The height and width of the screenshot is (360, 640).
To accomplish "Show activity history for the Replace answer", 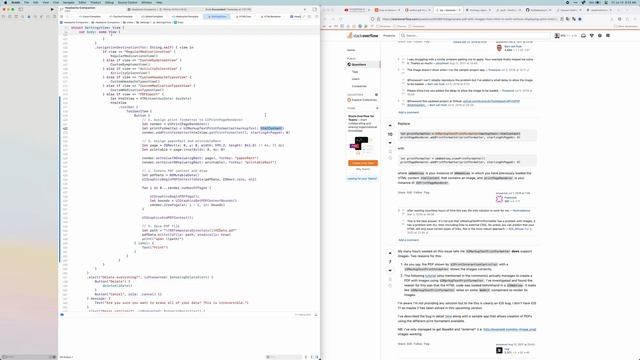I will (x=390, y=158).
